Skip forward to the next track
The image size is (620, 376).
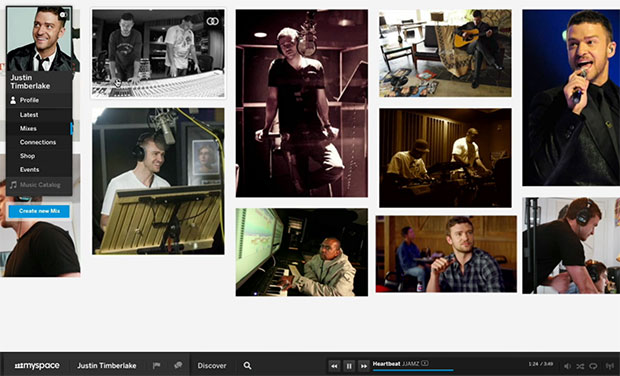(x=363, y=366)
